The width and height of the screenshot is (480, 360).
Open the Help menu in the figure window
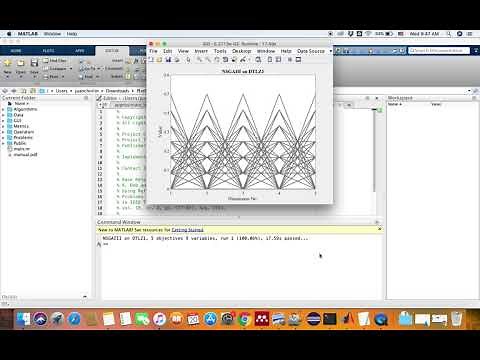point(286,51)
